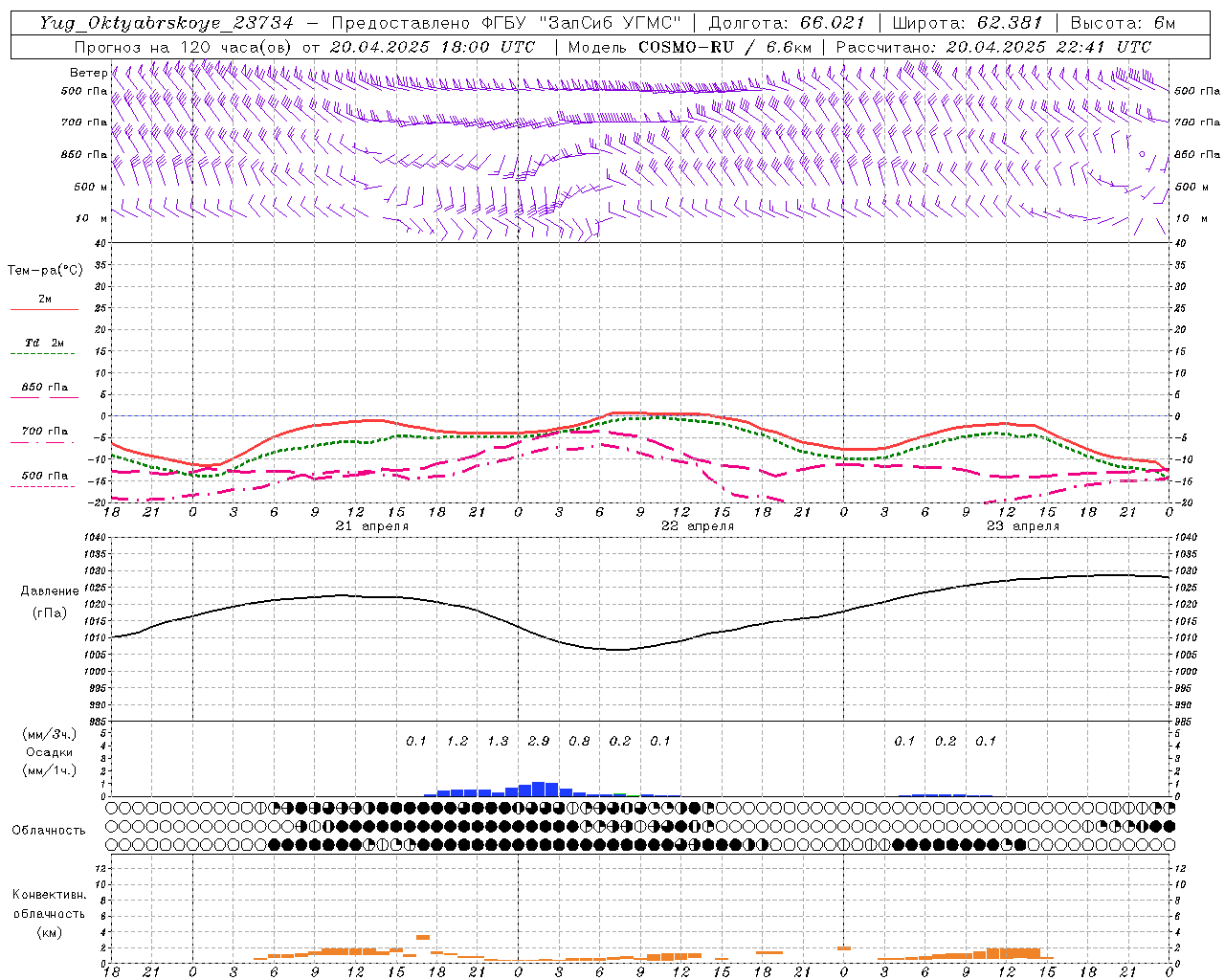Click the 'Долгота: 66.021' header text
Image resolution: width=1225 pixels, height=980 pixels.
point(787,23)
